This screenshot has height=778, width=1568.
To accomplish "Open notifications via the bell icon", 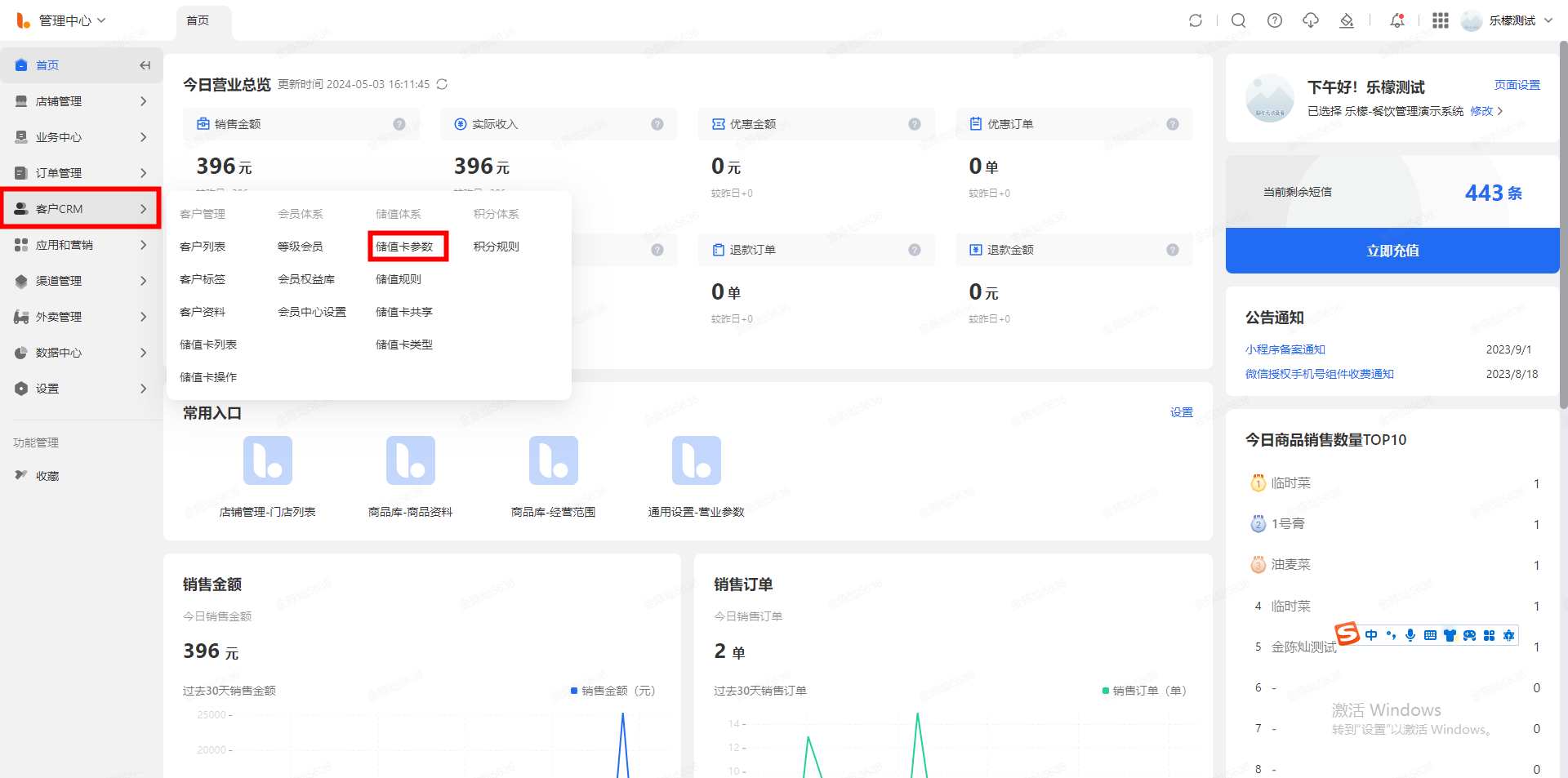I will [x=1397, y=20].
